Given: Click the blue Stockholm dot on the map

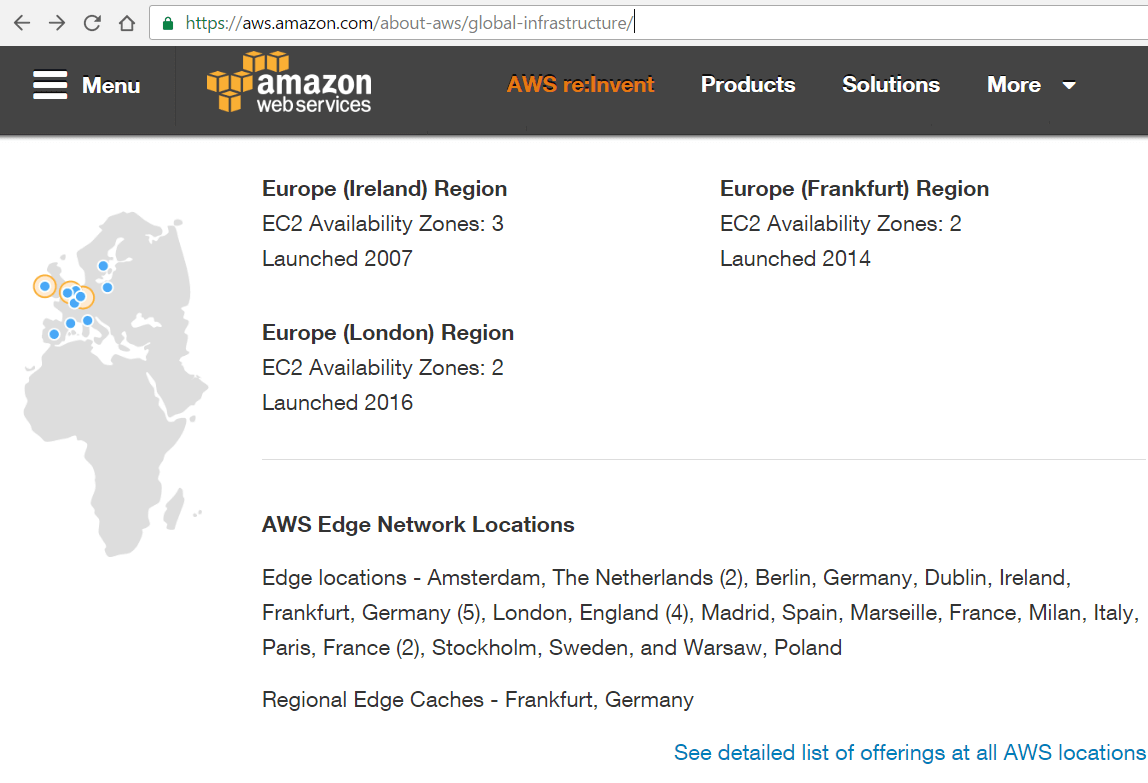Looking at the screenshot, I should point(103,265).
